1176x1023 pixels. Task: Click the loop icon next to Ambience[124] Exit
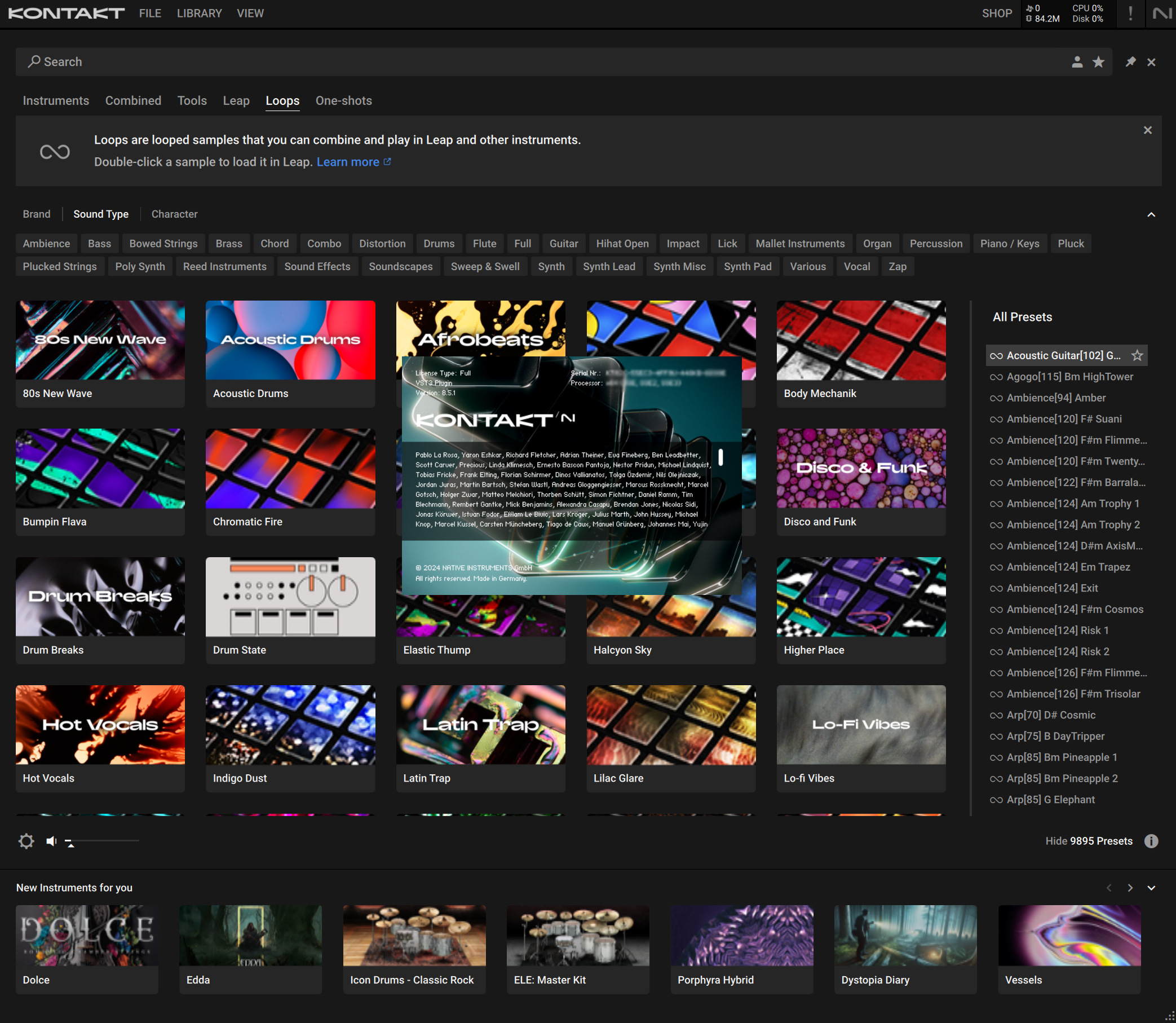coord(996,589)
